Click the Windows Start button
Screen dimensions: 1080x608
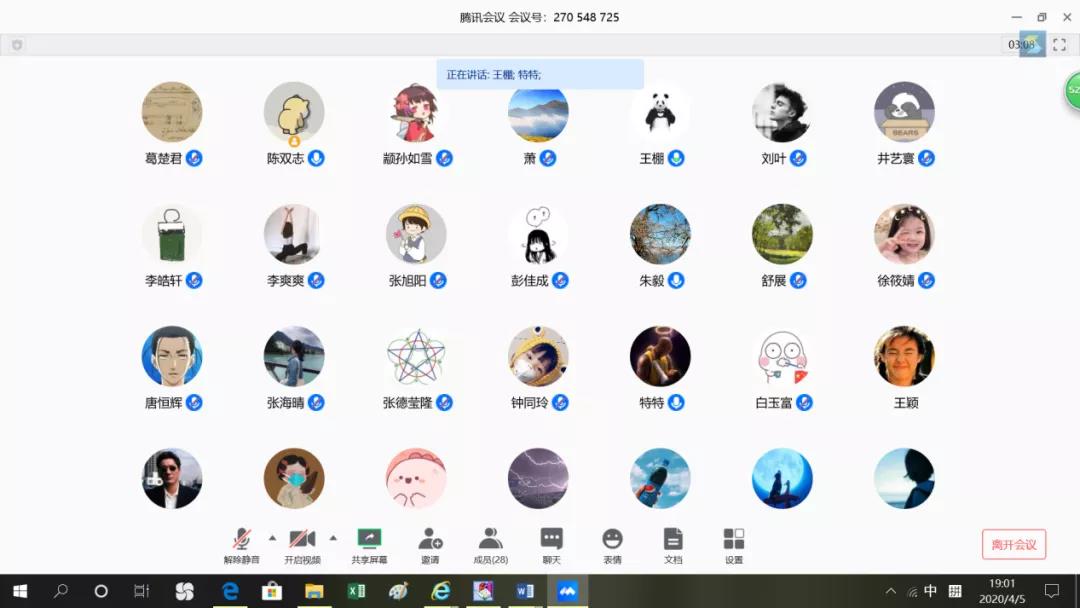click(x=19, y=591)
